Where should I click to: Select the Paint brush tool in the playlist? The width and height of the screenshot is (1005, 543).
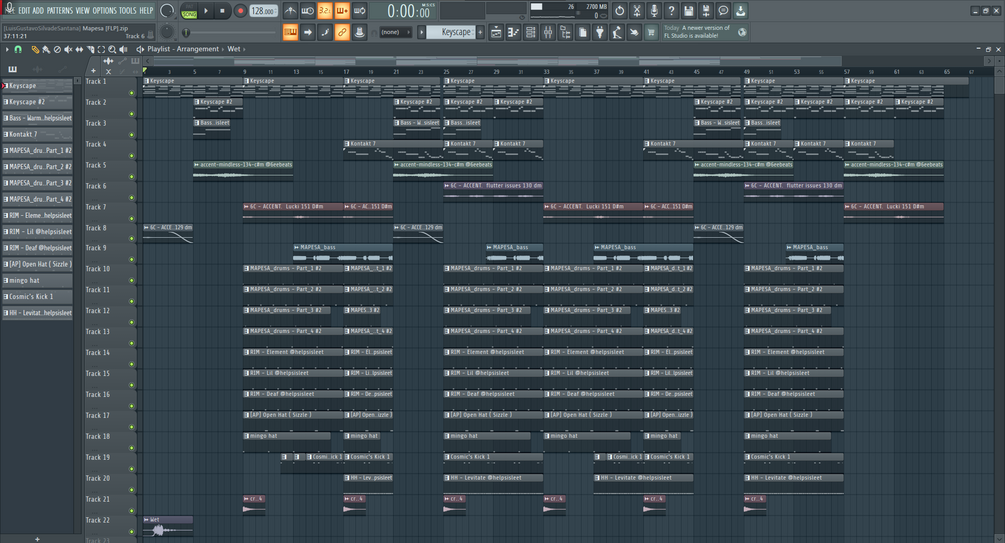pos(46,49)
